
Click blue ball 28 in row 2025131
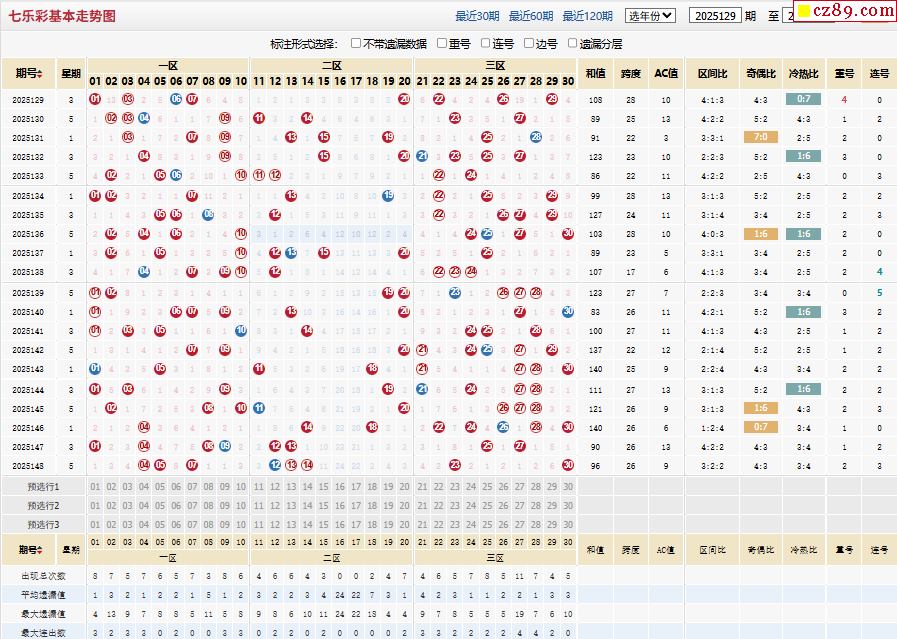[535, 137]
